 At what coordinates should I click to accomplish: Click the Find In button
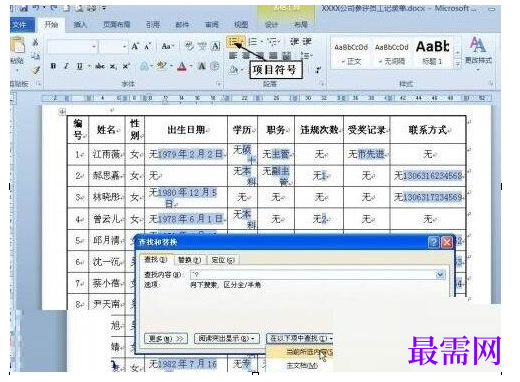click(299, 339)
